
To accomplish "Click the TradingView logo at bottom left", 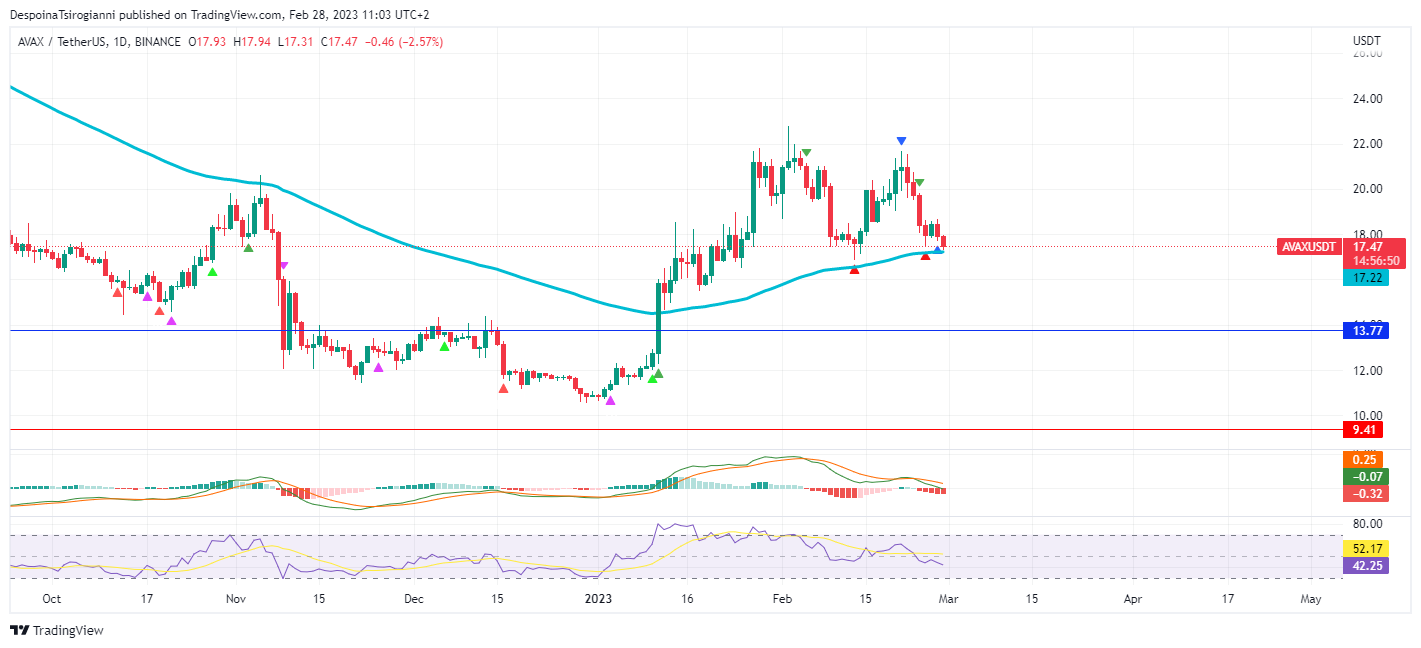I will point(57,630).
